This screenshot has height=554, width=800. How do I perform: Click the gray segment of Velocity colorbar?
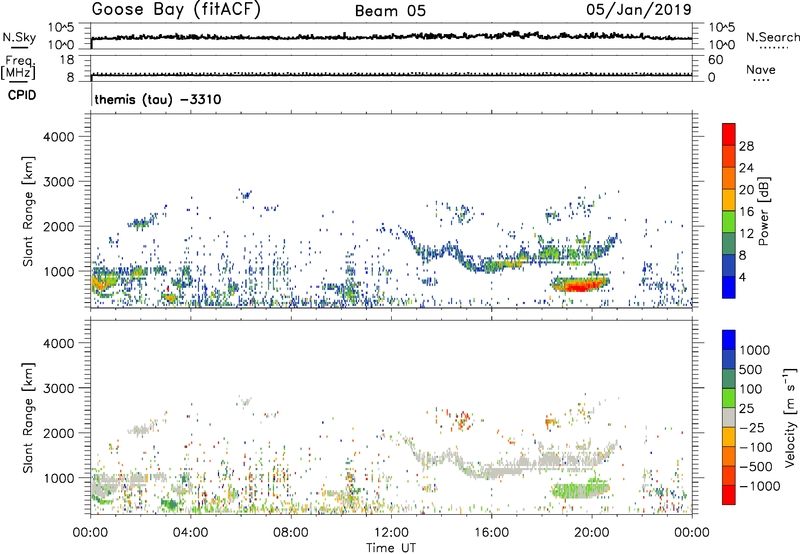click(x=729, y=418)
